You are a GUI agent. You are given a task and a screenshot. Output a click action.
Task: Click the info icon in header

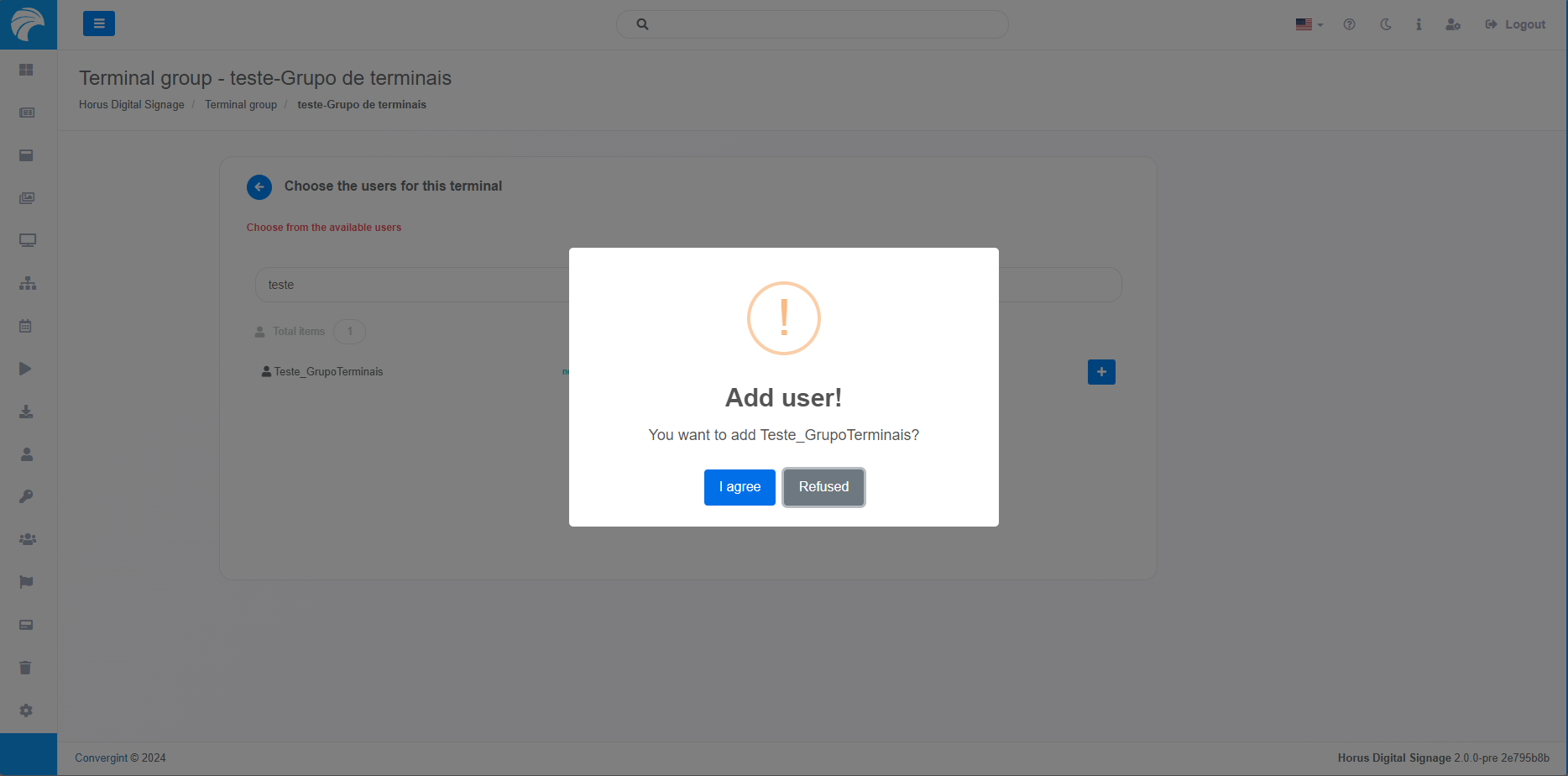(x=1419, y=24)
